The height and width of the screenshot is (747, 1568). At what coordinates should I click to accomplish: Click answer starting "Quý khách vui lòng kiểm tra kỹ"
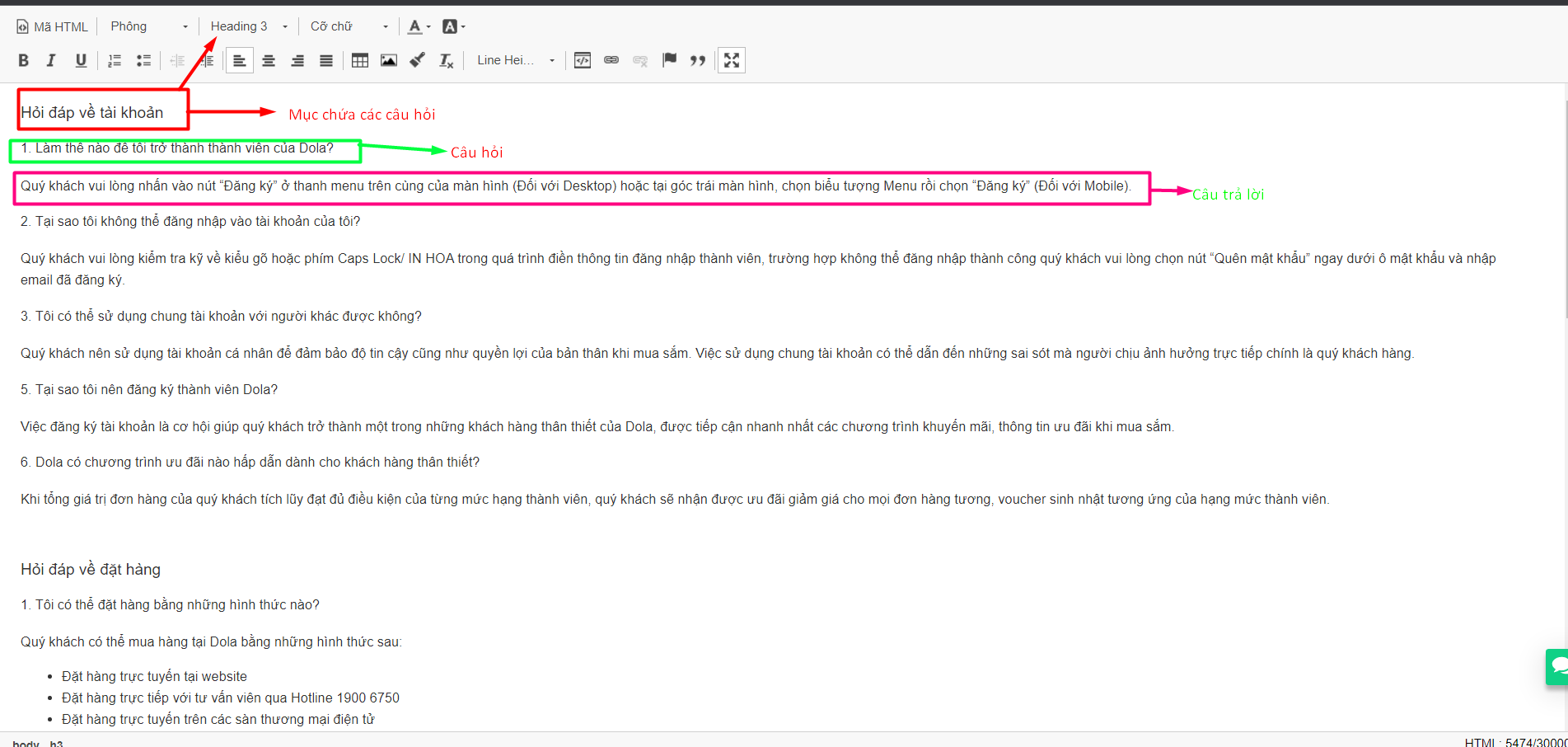point(758,269)
